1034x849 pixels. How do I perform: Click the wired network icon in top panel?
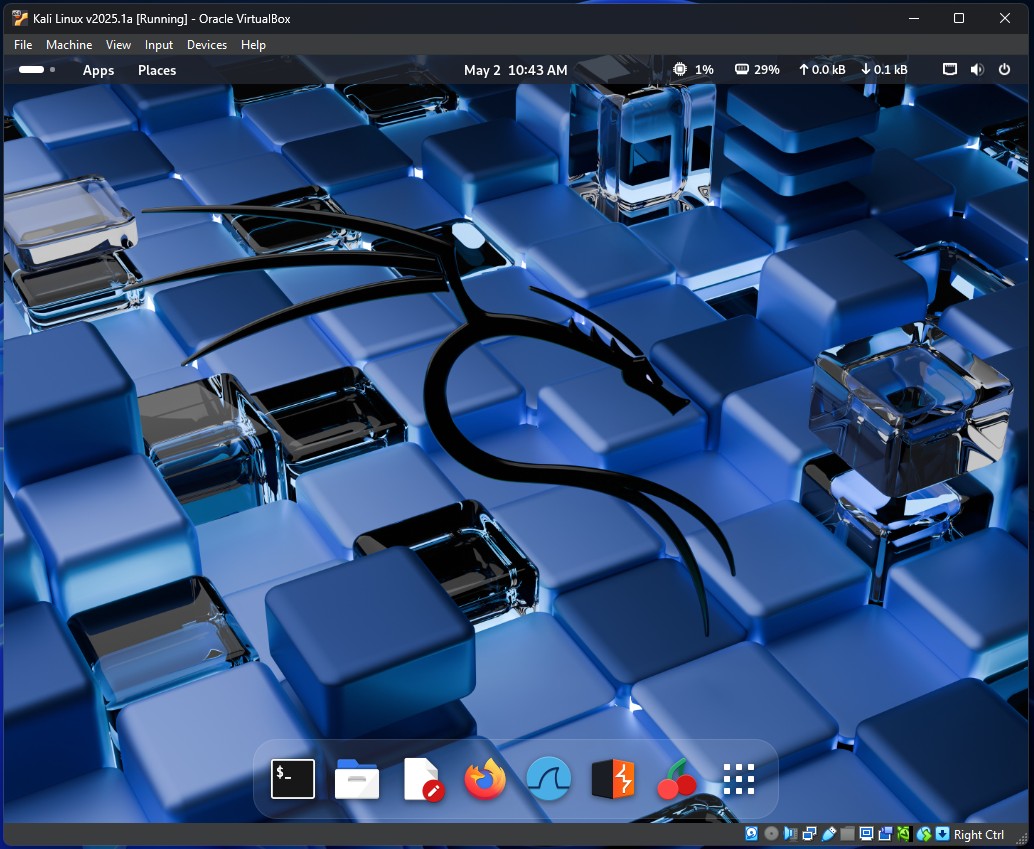950,69
